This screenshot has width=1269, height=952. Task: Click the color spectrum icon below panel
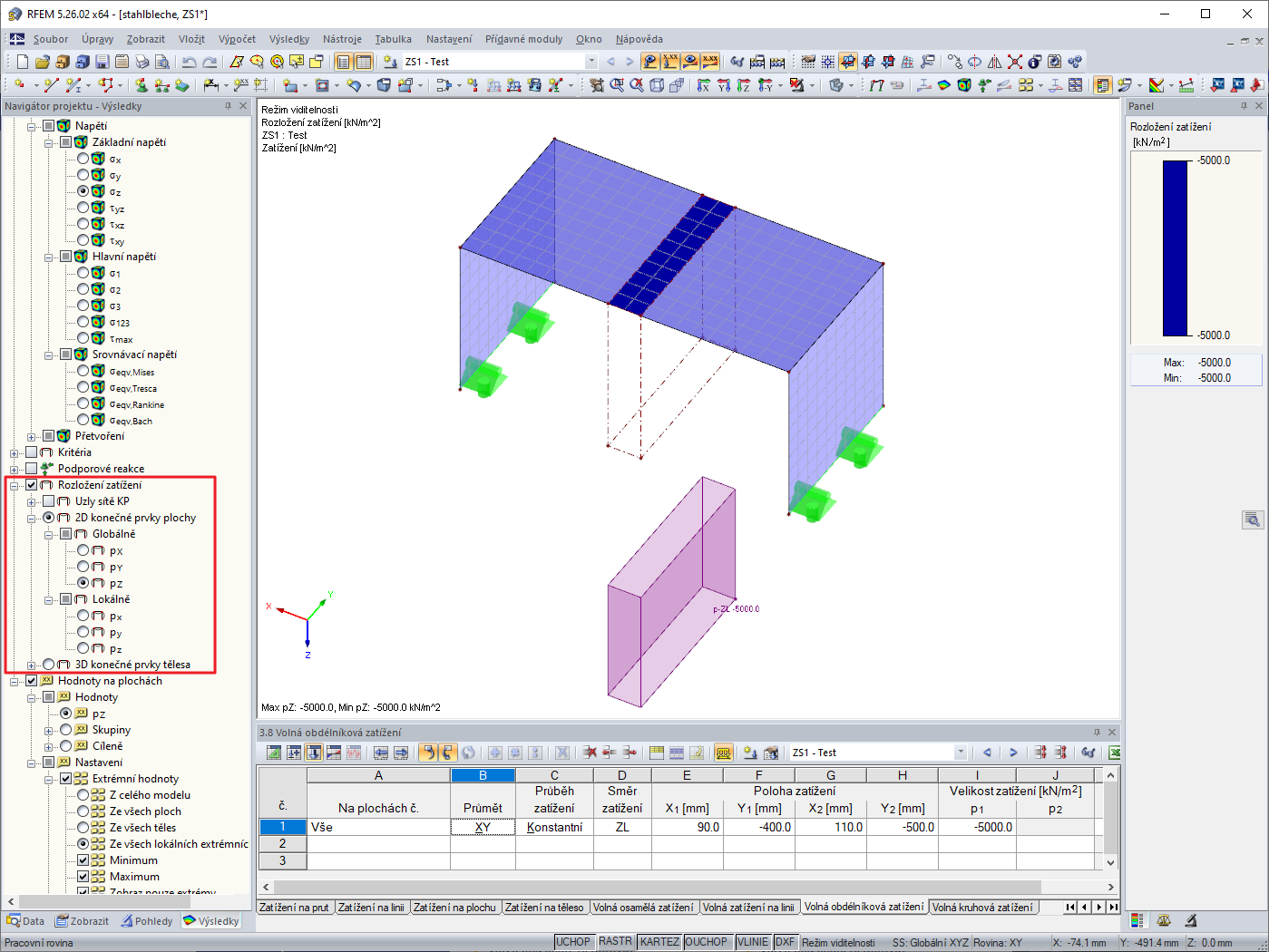tap(1137, 921)
